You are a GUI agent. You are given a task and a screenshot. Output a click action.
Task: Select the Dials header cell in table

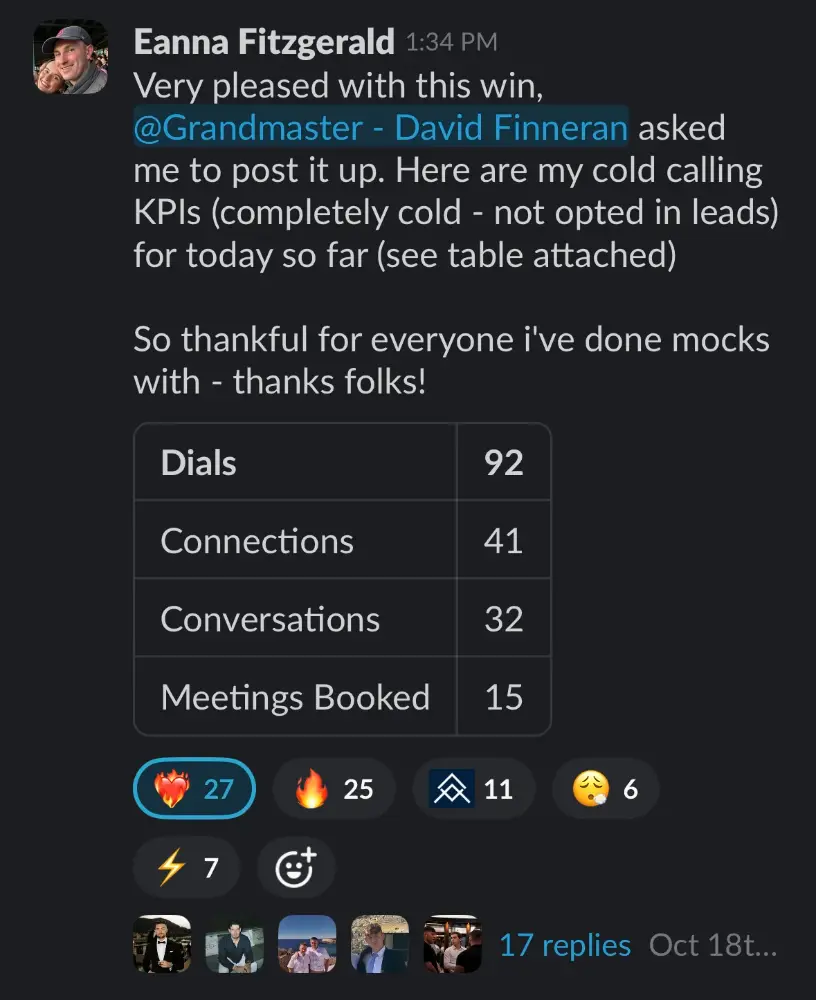(295, 463)
